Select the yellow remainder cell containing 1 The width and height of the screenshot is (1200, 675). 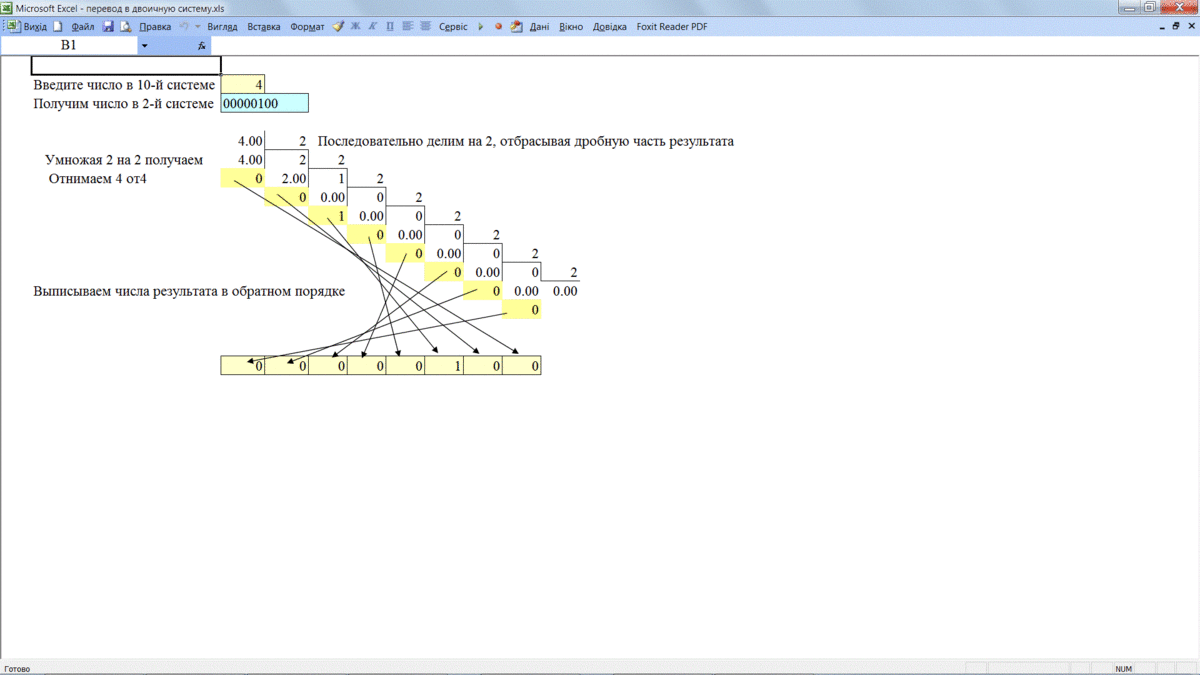[x=328, y=216]
